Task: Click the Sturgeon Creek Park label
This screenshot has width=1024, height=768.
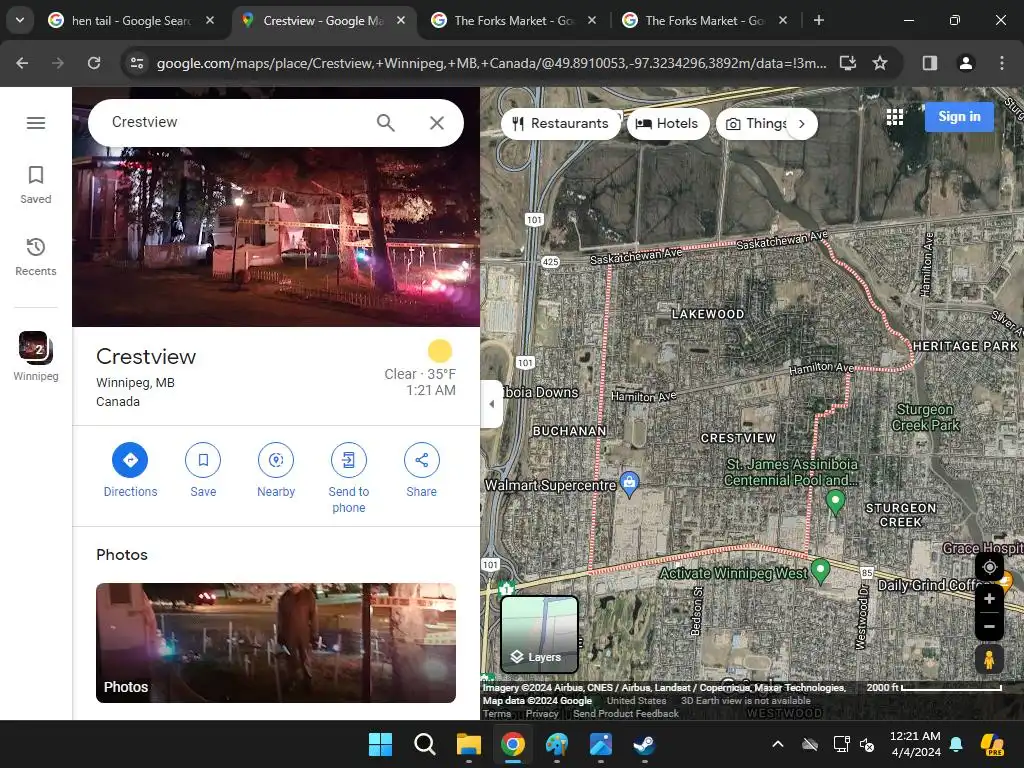Action: coord(925,417)
